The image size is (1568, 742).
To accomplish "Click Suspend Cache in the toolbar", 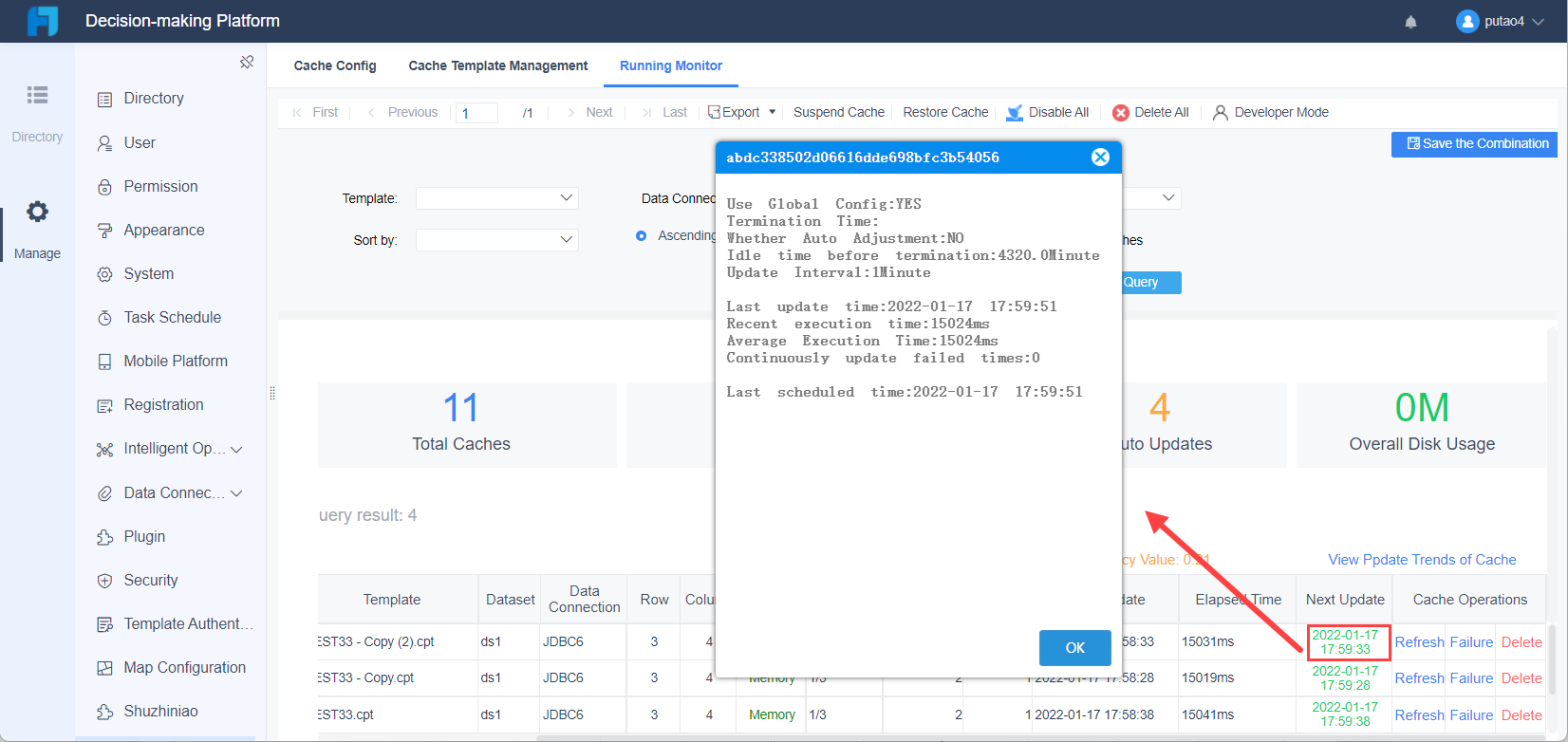I will click(x=839, y=112).
